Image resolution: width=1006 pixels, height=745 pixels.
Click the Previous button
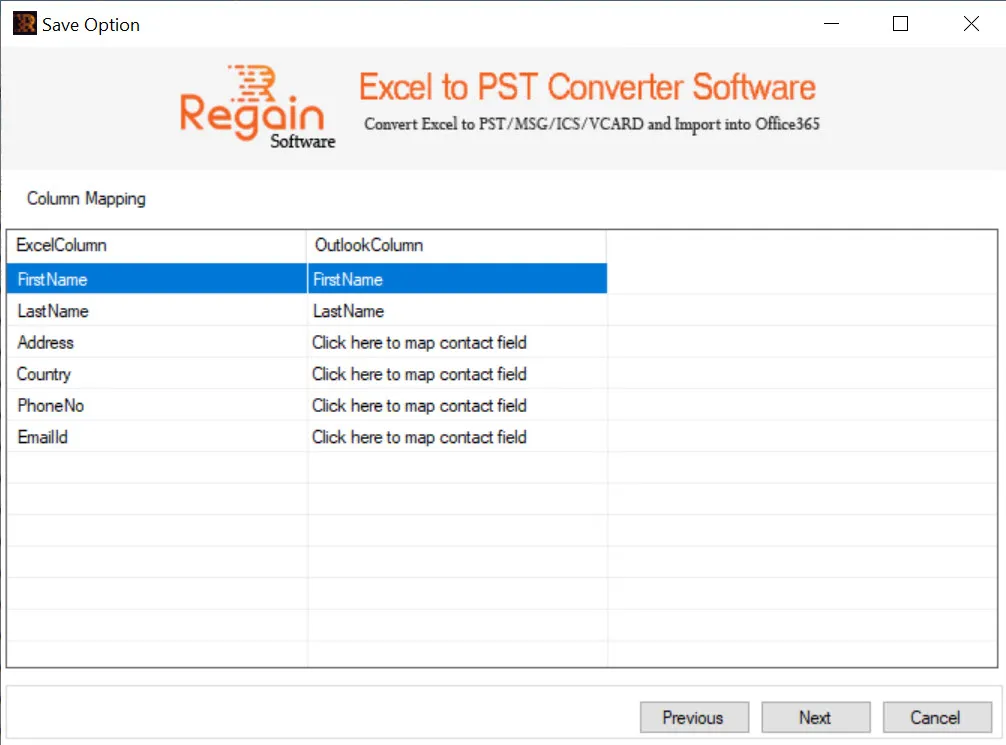pos(694,717)
